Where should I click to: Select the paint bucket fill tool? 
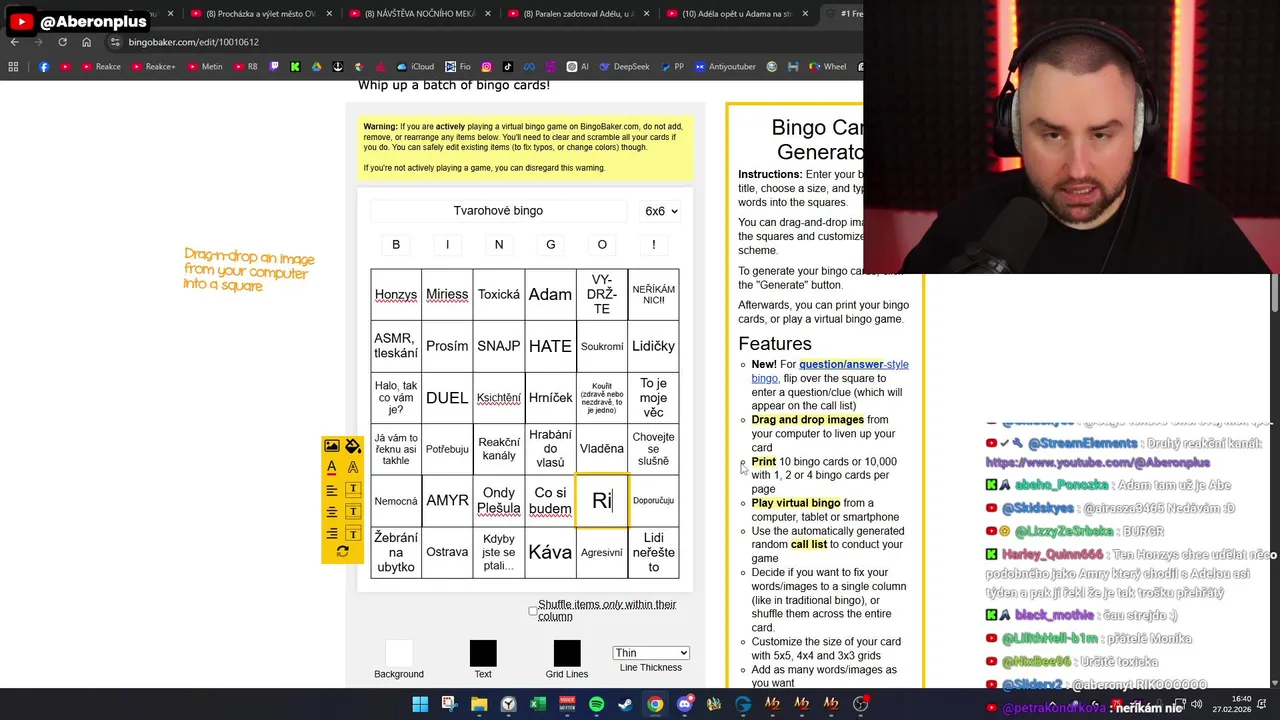353,446
